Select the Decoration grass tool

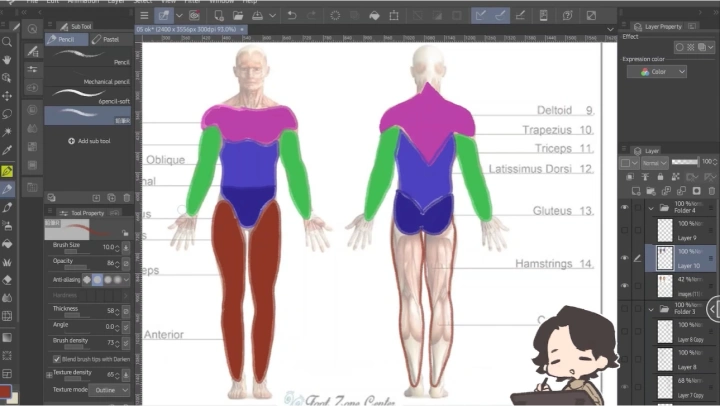pos(7,262)
